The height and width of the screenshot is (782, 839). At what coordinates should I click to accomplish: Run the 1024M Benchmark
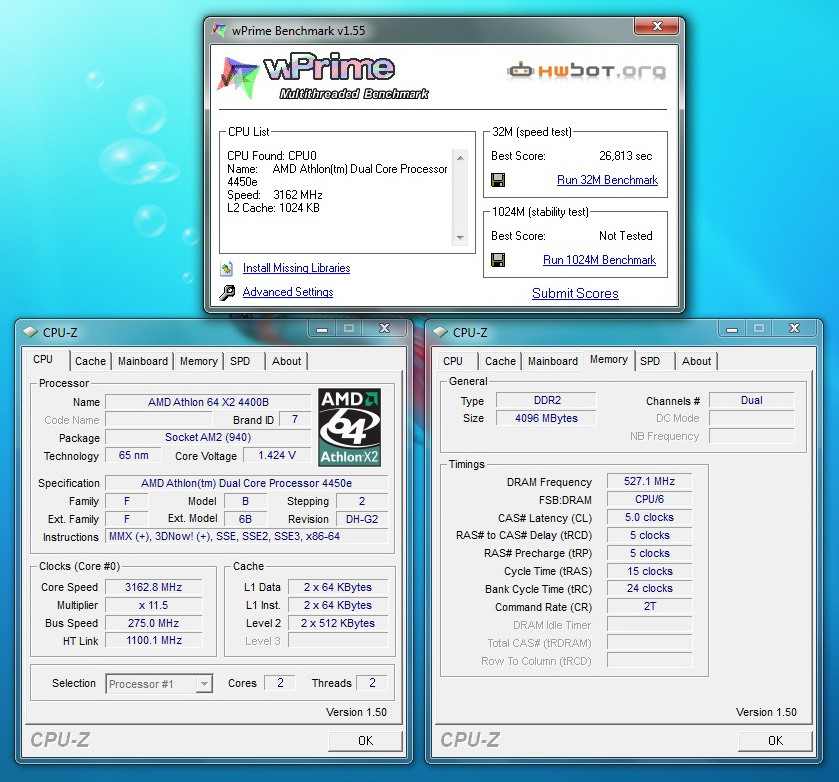point(599,260)
